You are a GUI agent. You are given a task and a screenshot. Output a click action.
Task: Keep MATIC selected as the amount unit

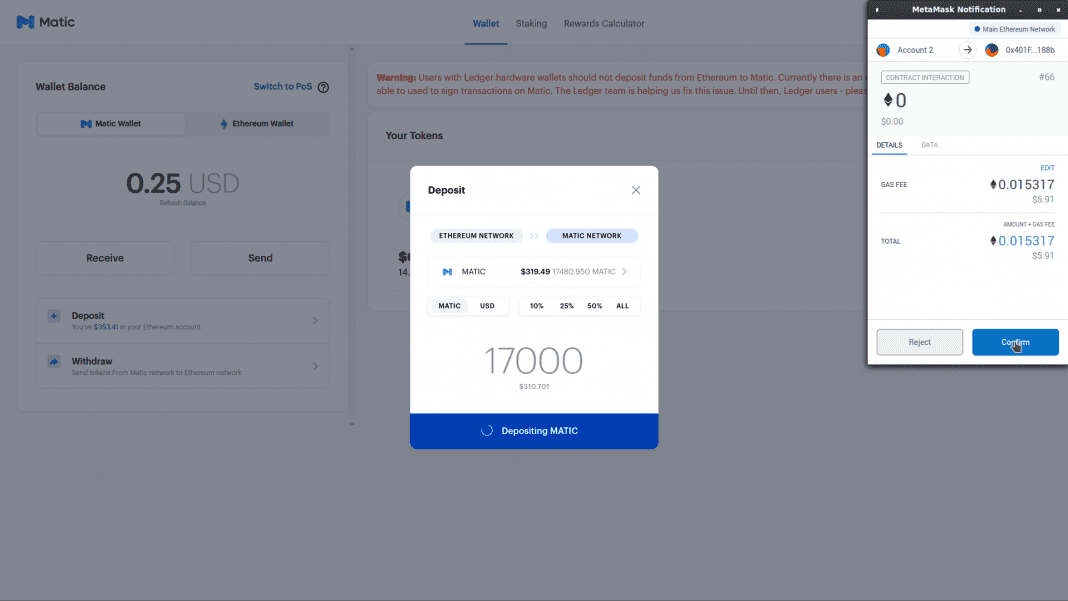pyautogui.click(x=448, y=305)
